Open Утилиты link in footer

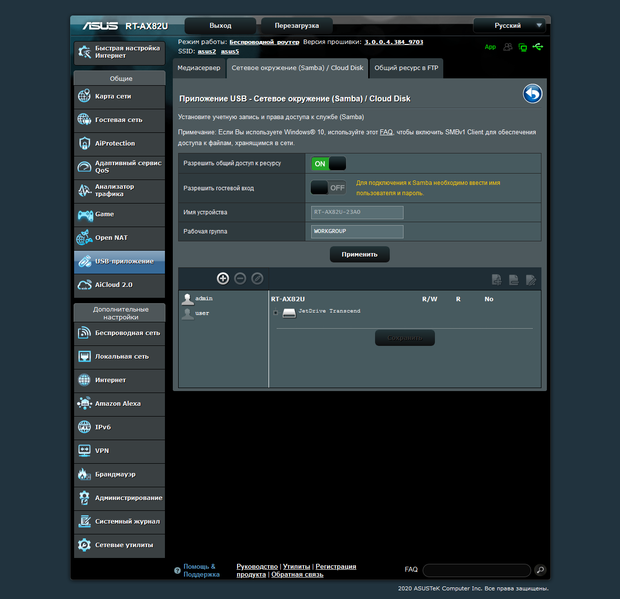click(x=297, y=567)
